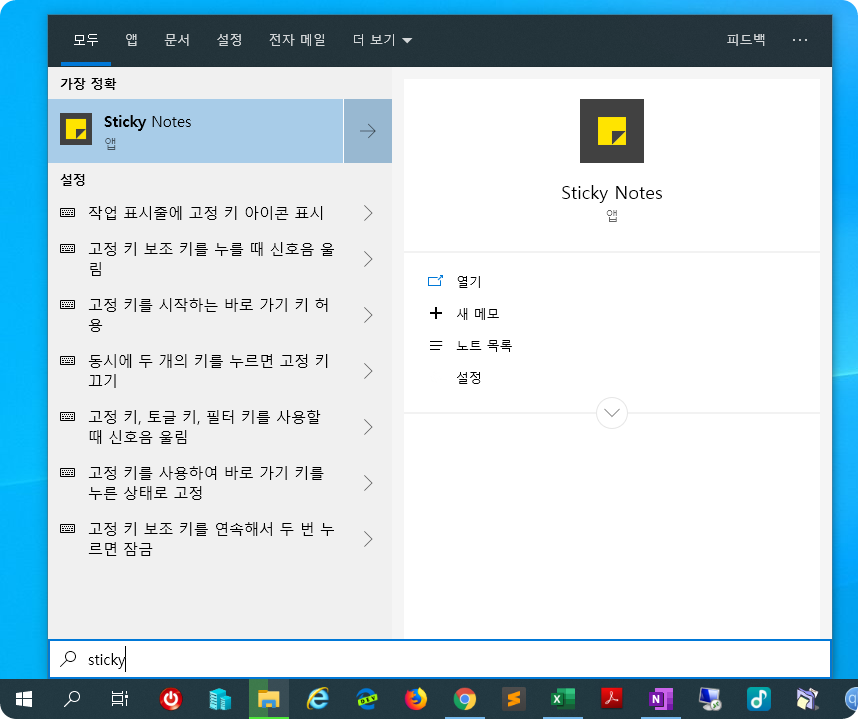
Task: Open File Explorer from taskbar
Action: click(269, 699)
